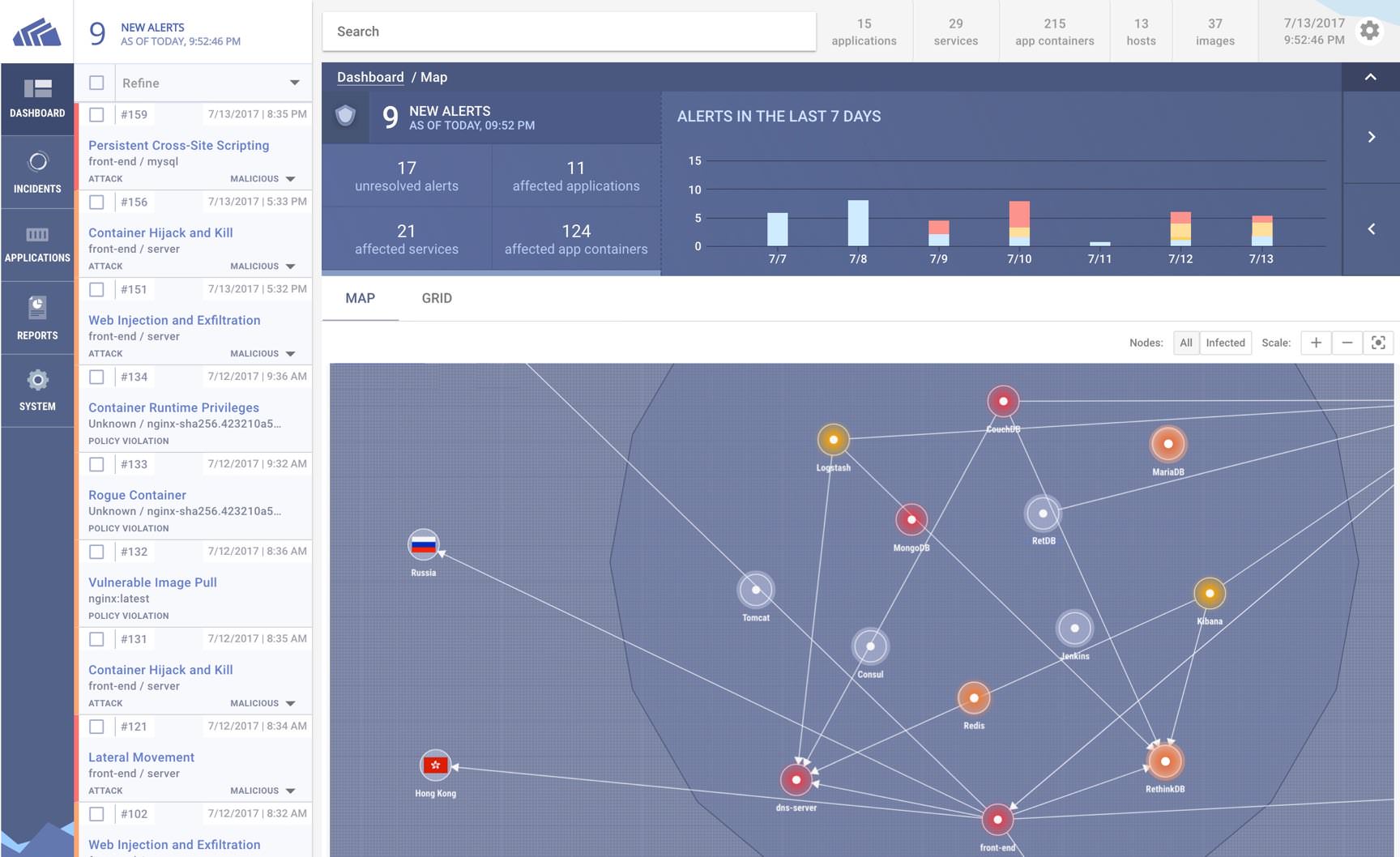The image size is (1400, 857).
Task: Open the Refine dropdown
Action: click(x=212, y=83)
